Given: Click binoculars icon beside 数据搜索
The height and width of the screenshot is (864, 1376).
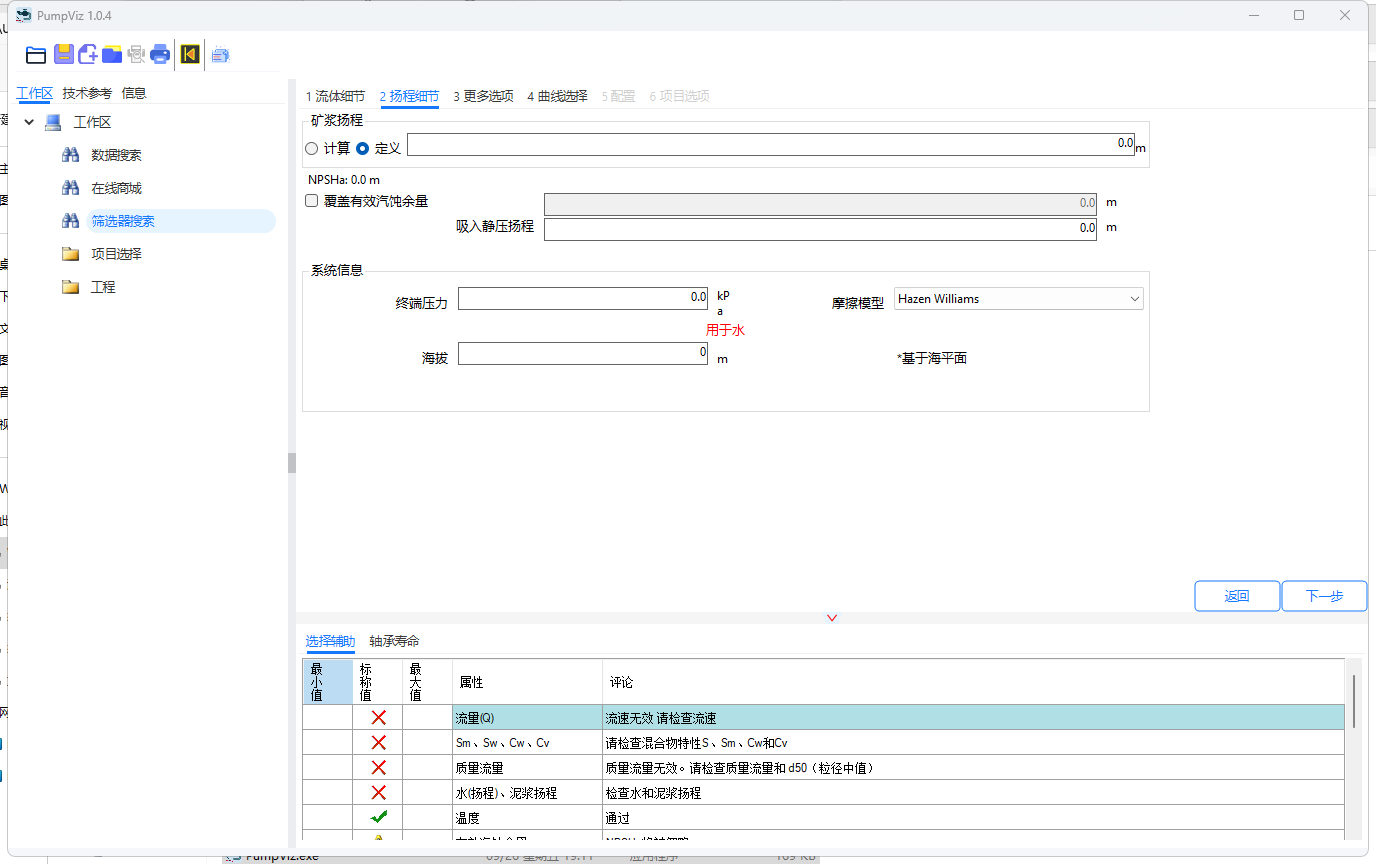Looking at the screenshot, I should pyautogui.click(x=70, y=155).
